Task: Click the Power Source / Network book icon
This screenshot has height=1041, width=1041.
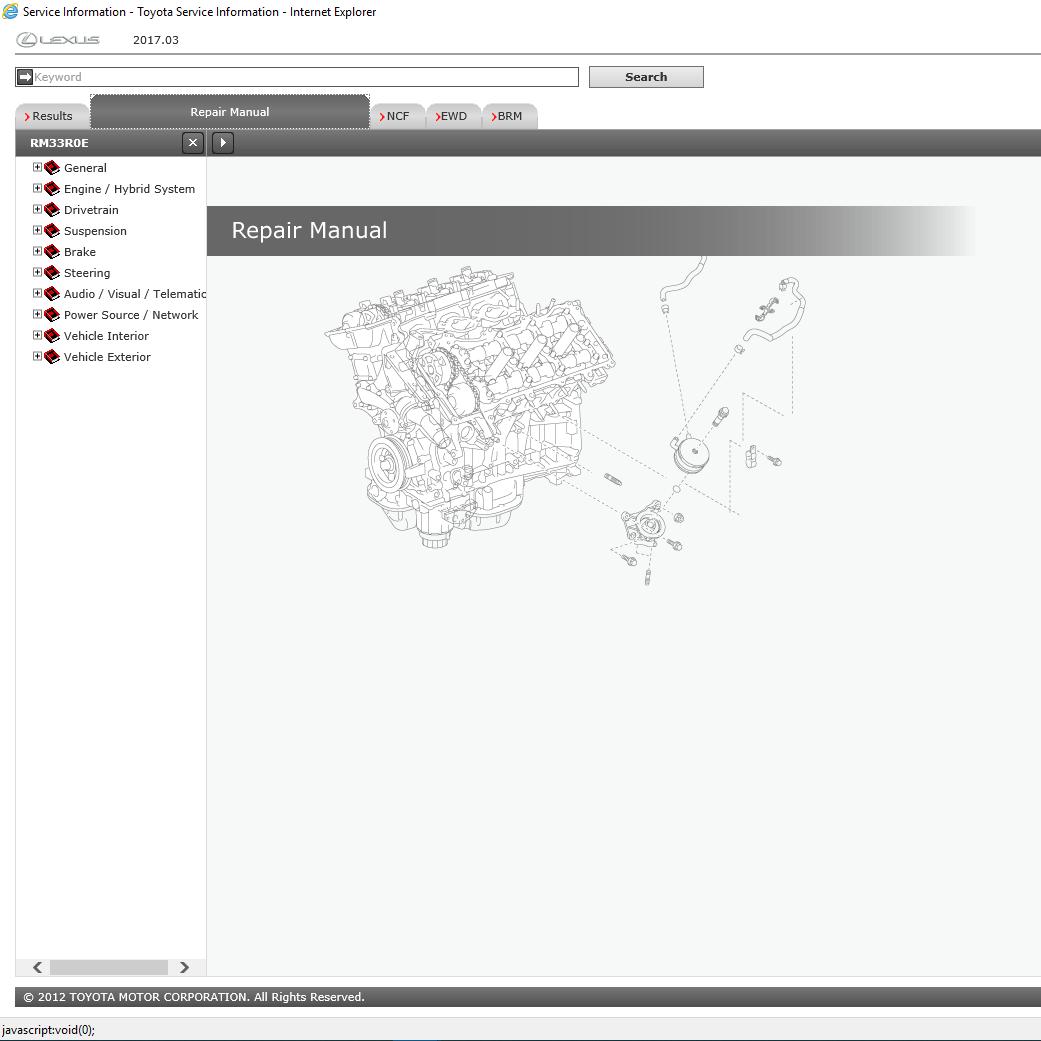Action: (x=52, y=315)
